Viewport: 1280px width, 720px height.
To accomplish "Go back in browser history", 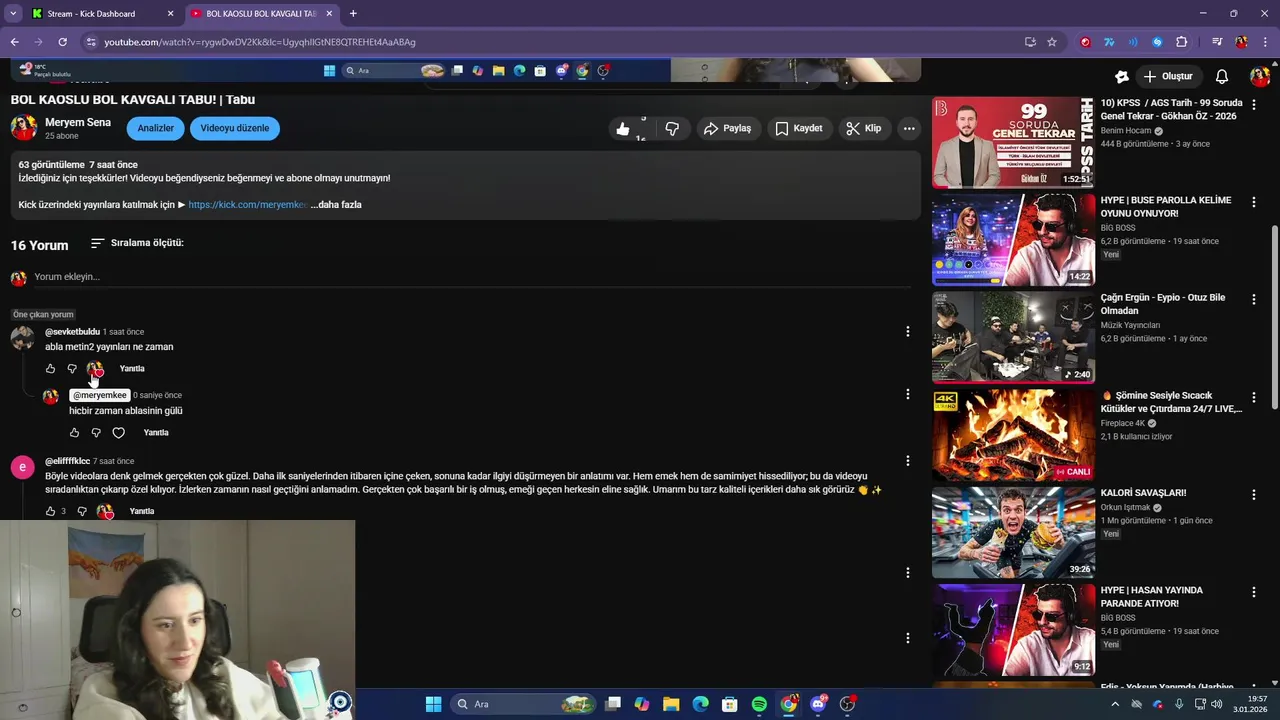I will [14, 42].
